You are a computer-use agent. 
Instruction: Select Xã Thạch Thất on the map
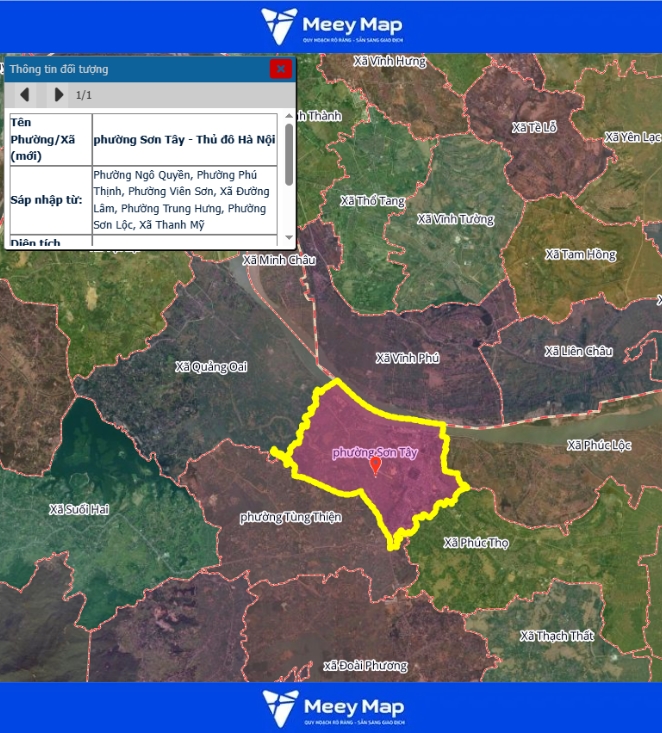(x=556, y=636)
